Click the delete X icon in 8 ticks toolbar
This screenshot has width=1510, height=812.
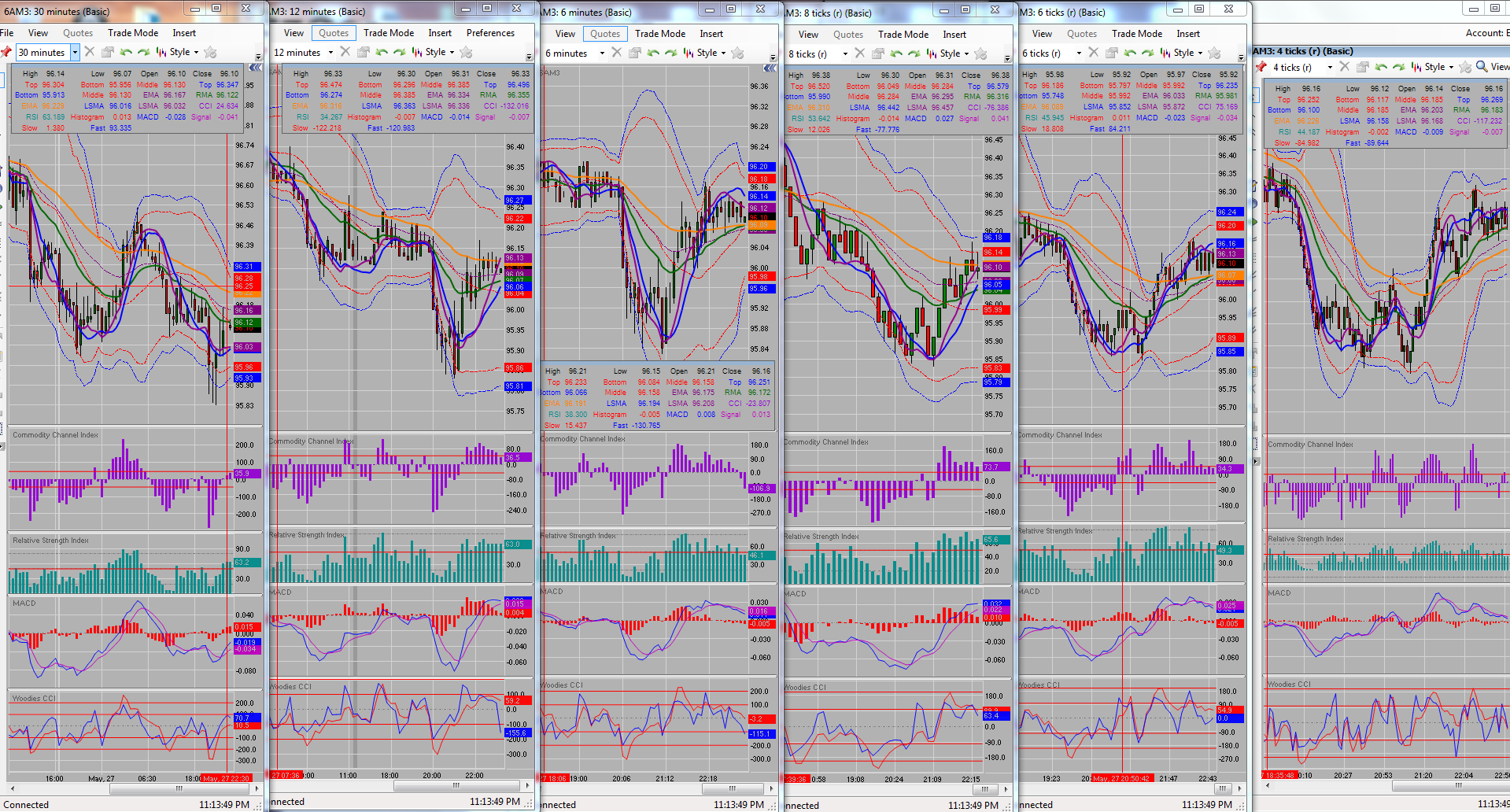click(859, 54)
